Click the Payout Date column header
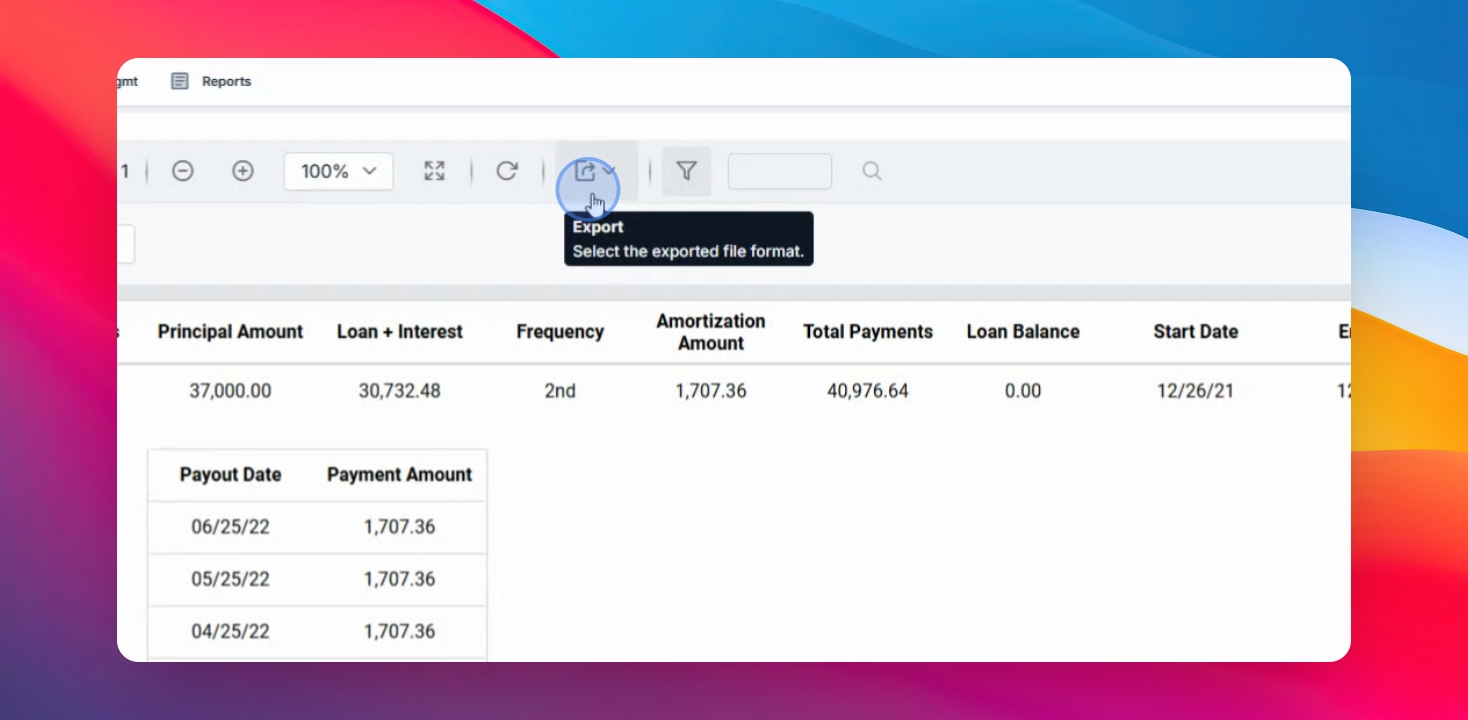This screenshot has height=720, width=1468. (230, 475)
